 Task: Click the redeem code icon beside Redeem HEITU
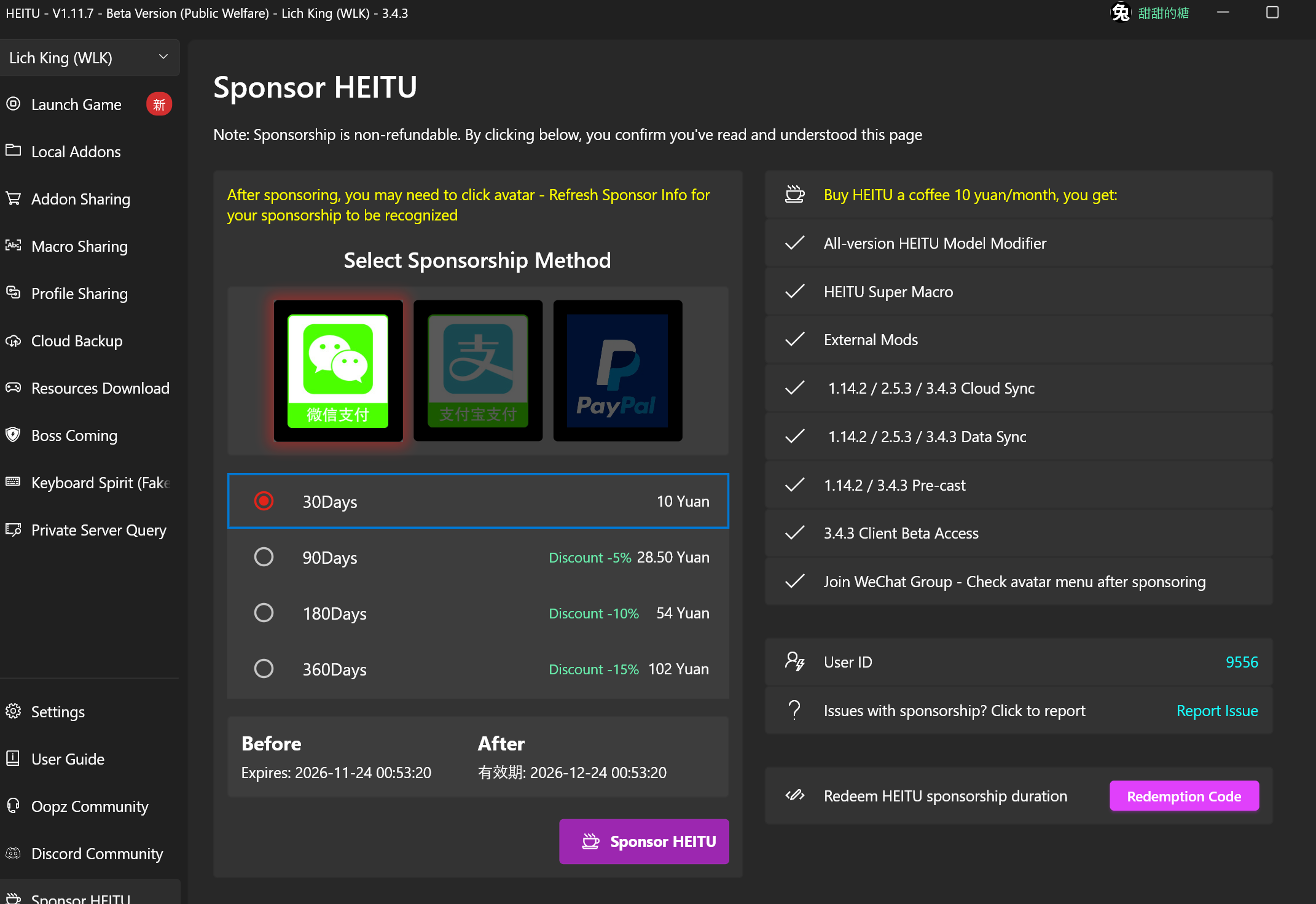pyautogui.click(x=795, y=795)
